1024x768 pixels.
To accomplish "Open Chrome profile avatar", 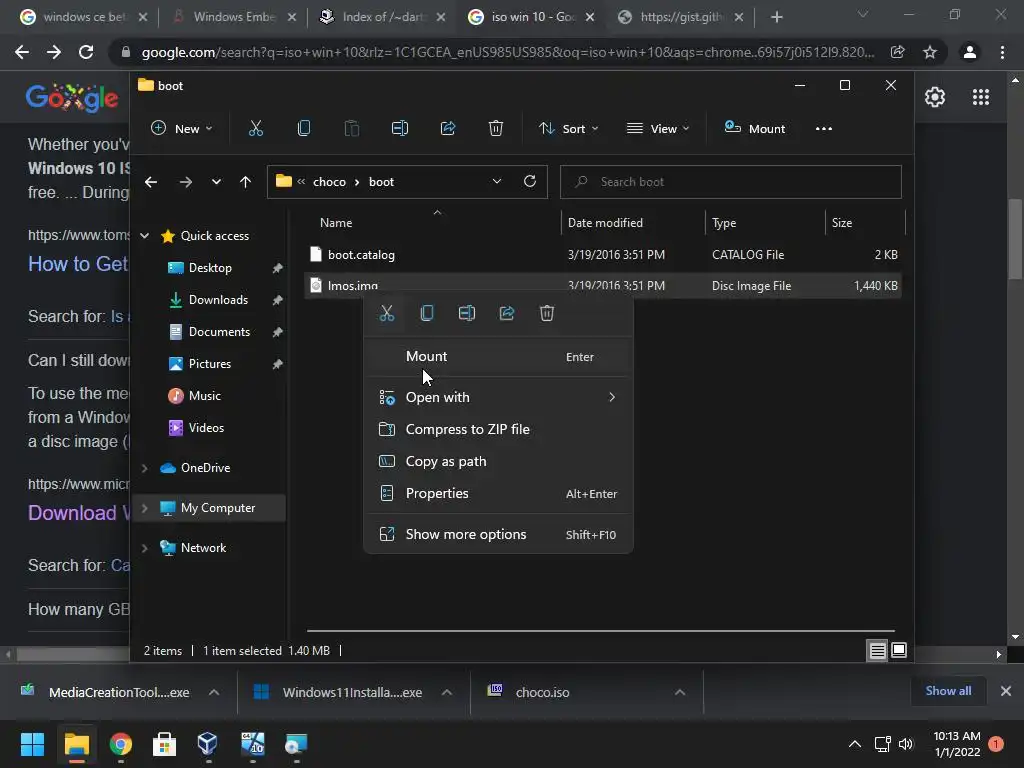I will 970,52.
